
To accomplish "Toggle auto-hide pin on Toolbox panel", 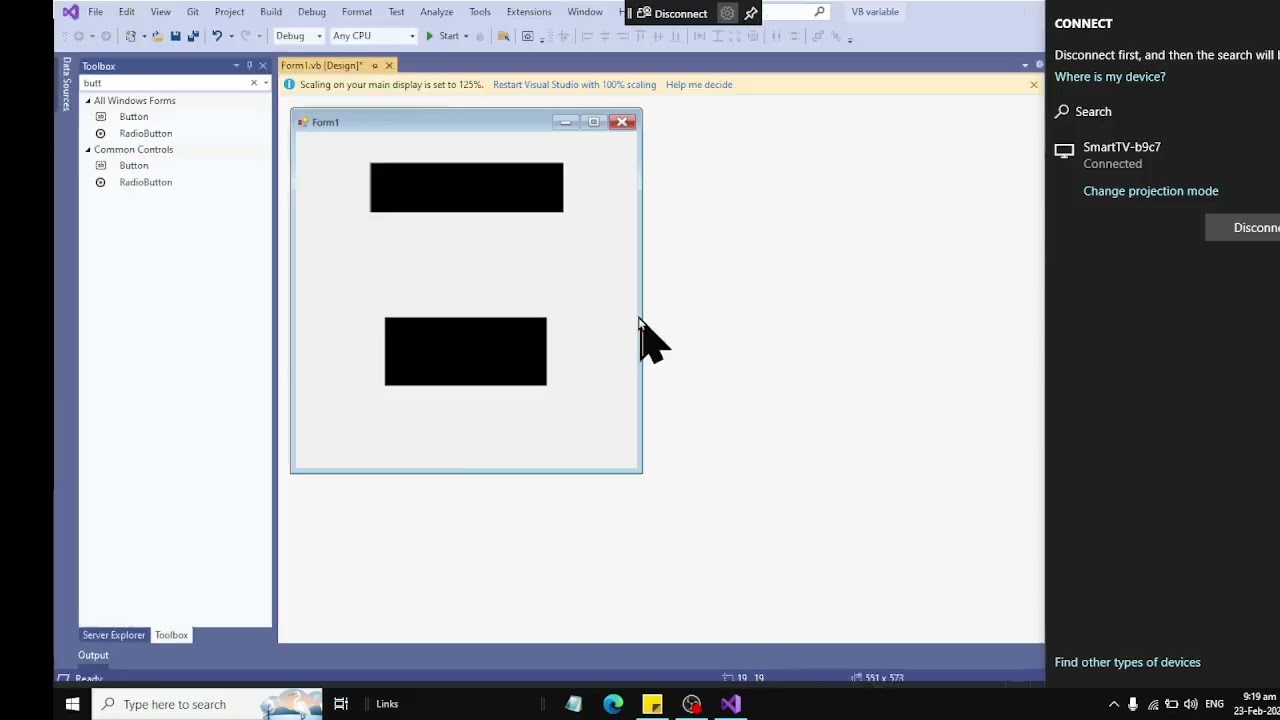I will 249,66.
